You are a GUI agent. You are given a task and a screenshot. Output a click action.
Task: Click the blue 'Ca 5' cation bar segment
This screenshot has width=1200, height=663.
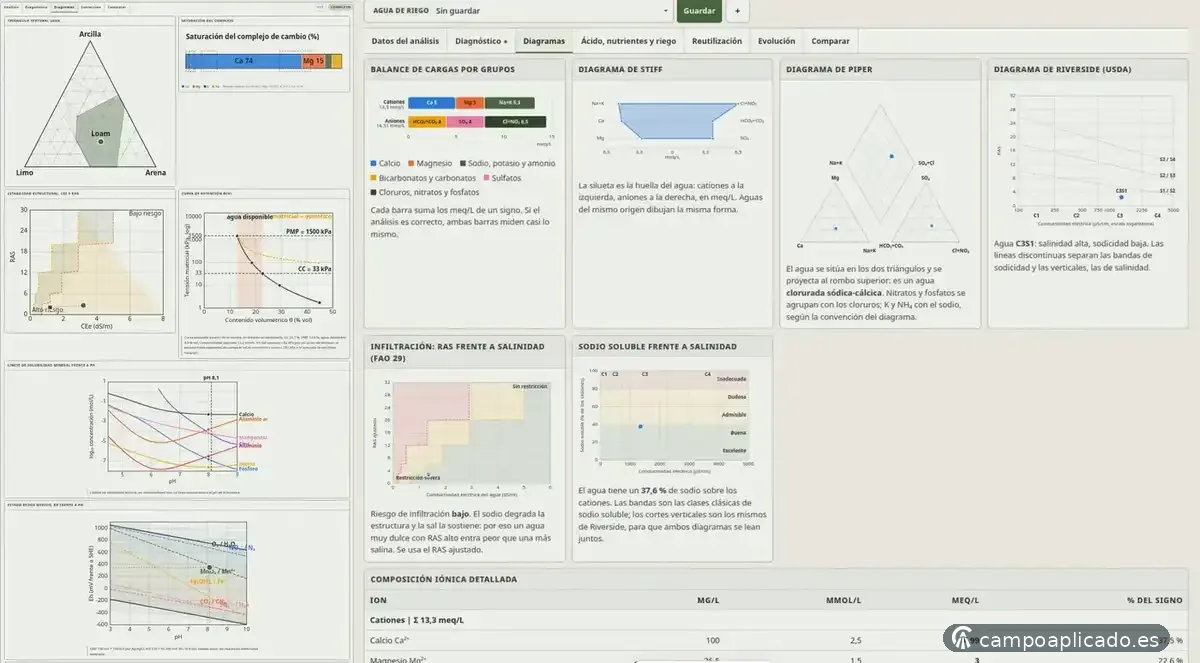(x=431, y=103)
